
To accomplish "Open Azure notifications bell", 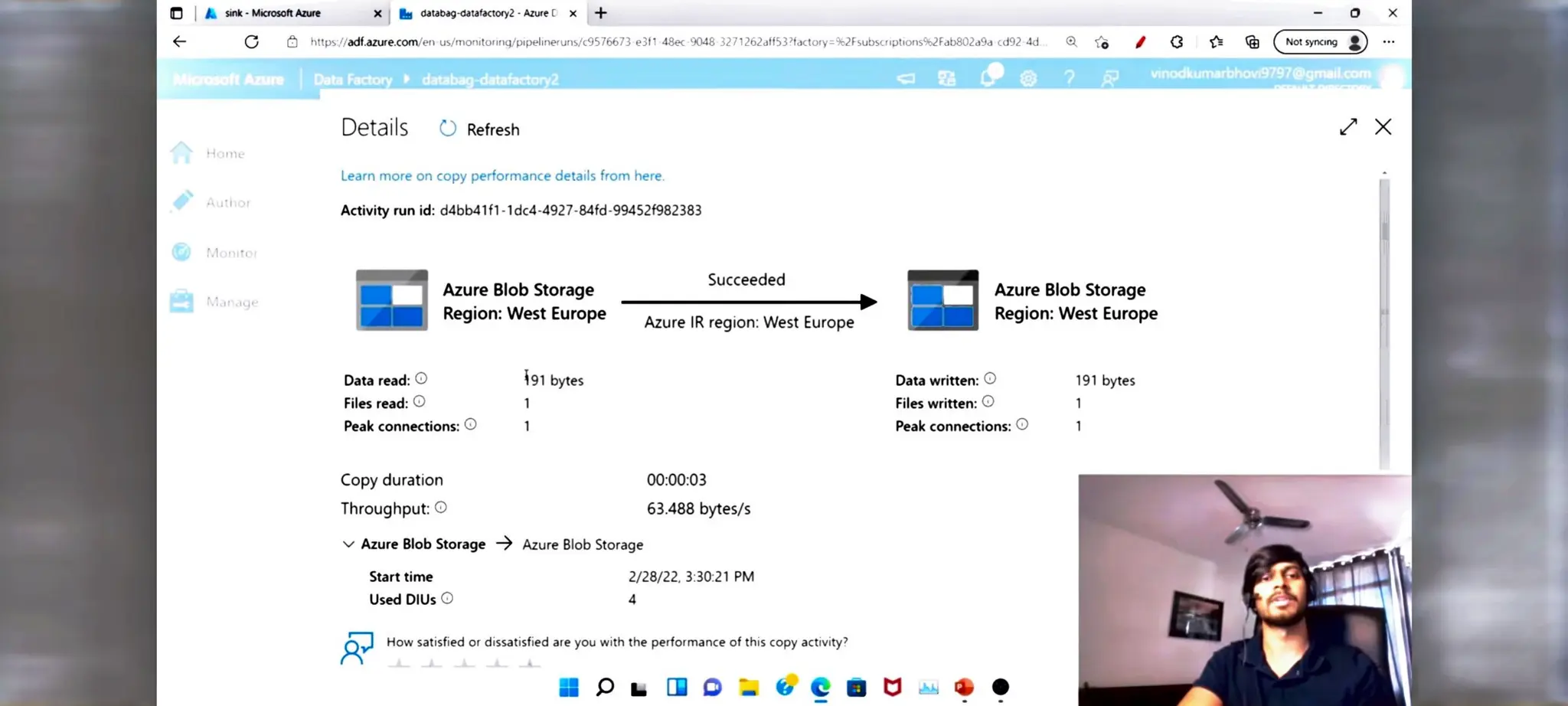I will pos(988,77).
